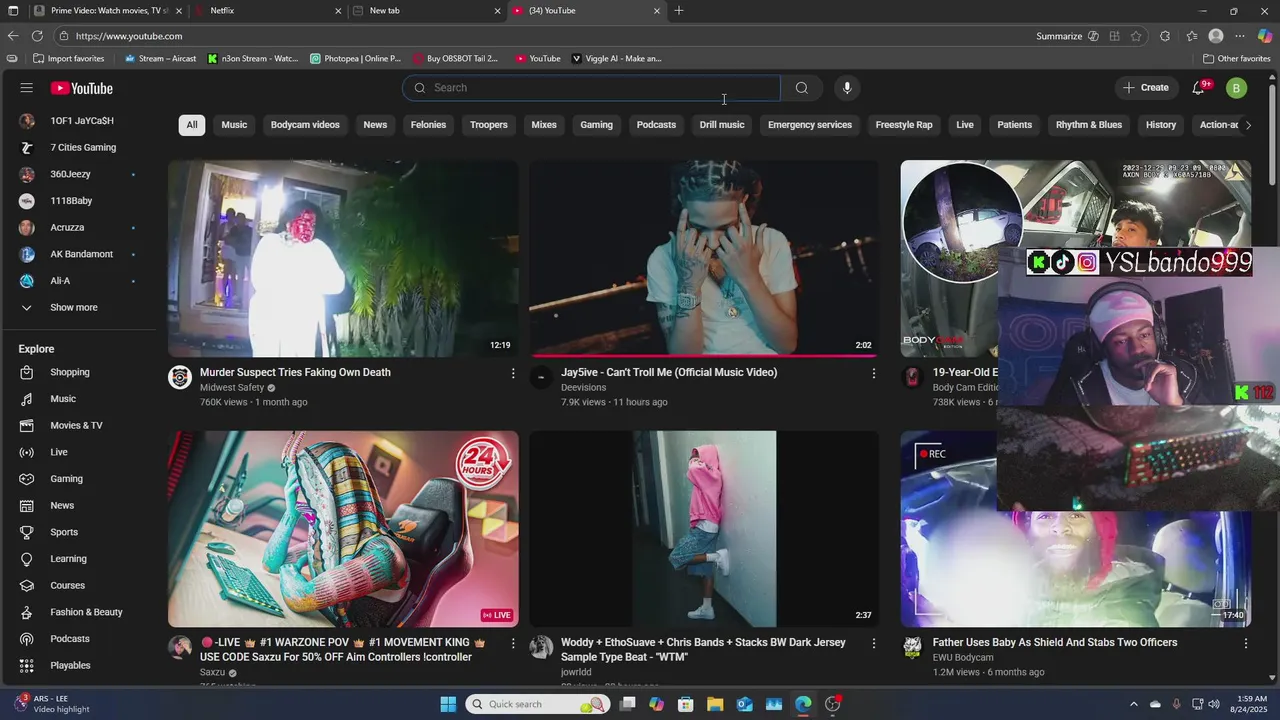
Task: Open Outlook from taskbar
Action: (744, 704)
